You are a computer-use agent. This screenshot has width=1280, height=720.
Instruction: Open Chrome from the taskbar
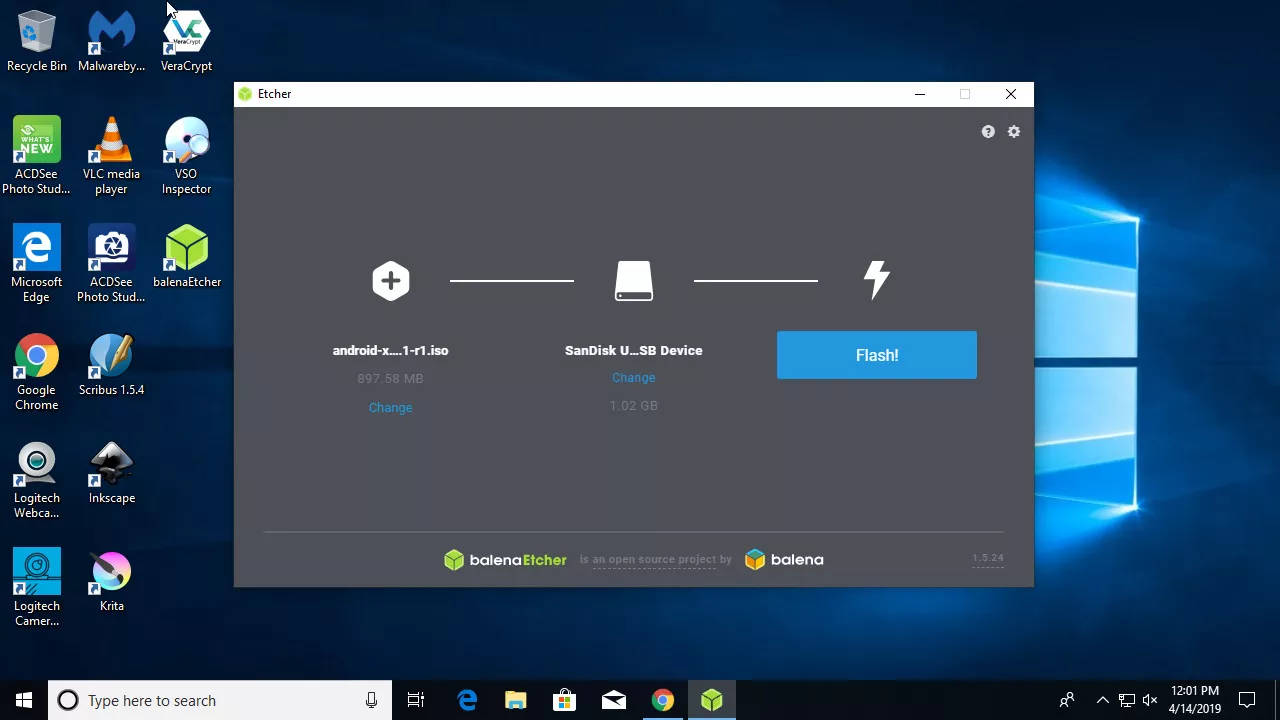click(662, 700)
